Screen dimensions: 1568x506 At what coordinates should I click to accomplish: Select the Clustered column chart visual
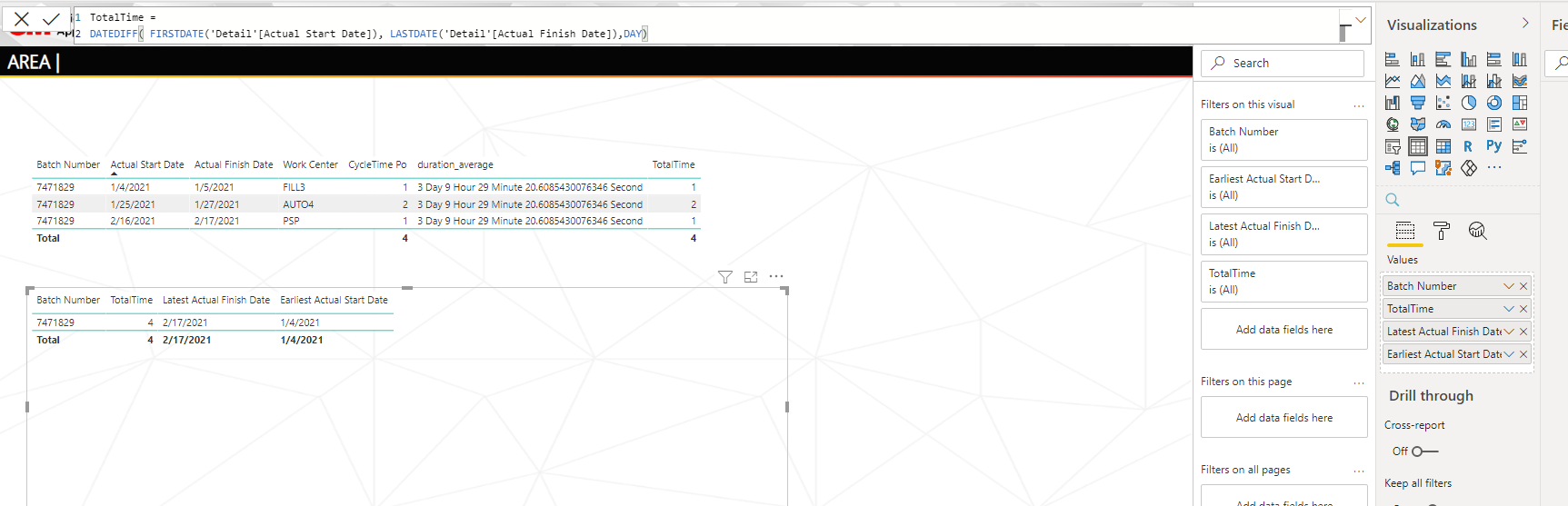click(x=1468, y=59)
